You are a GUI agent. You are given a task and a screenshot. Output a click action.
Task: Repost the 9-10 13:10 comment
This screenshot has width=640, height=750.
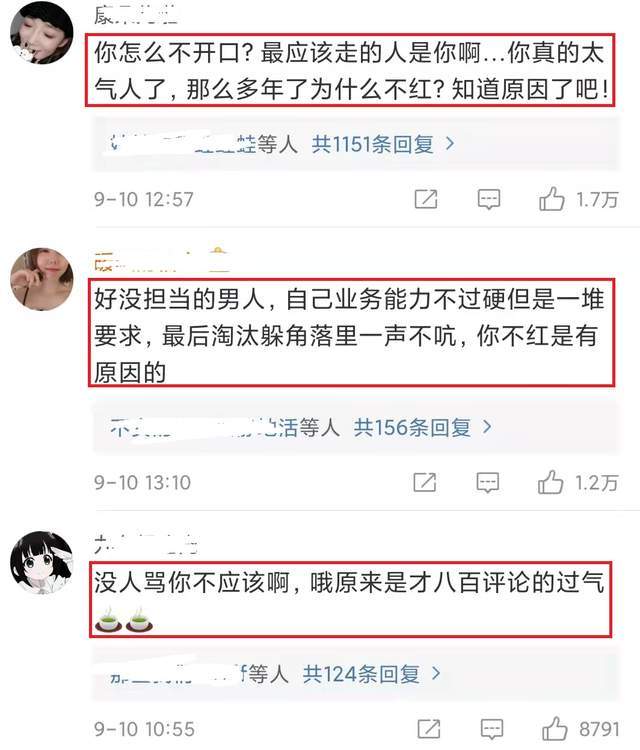tap(425, 482)
